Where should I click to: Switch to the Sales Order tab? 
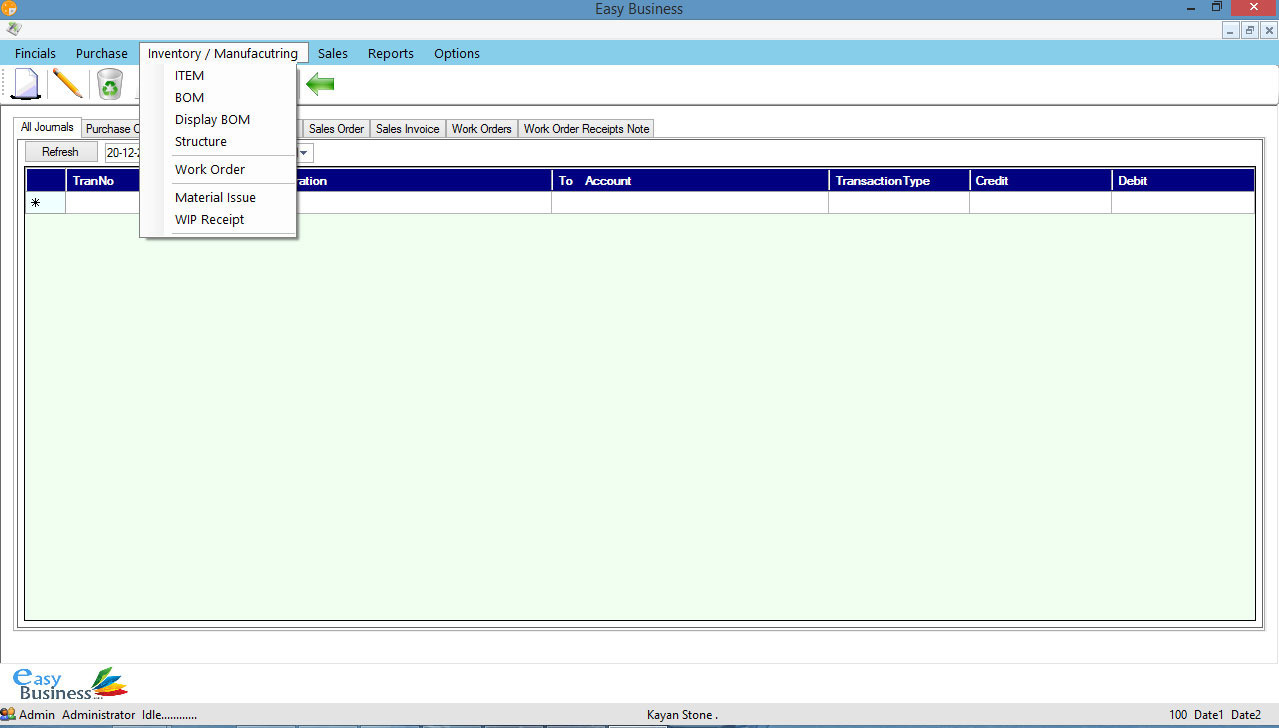click(336, 129)
